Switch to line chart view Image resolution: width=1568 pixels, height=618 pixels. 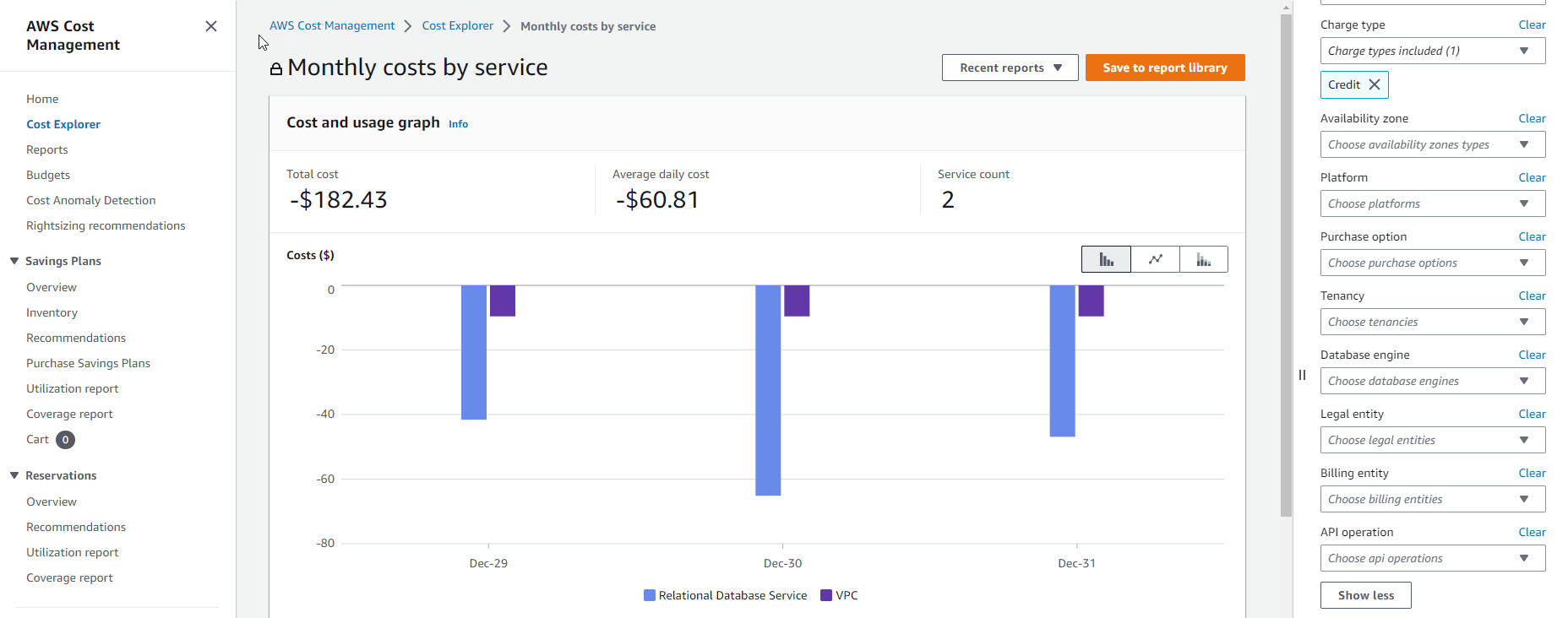[x=1155, y=259]
